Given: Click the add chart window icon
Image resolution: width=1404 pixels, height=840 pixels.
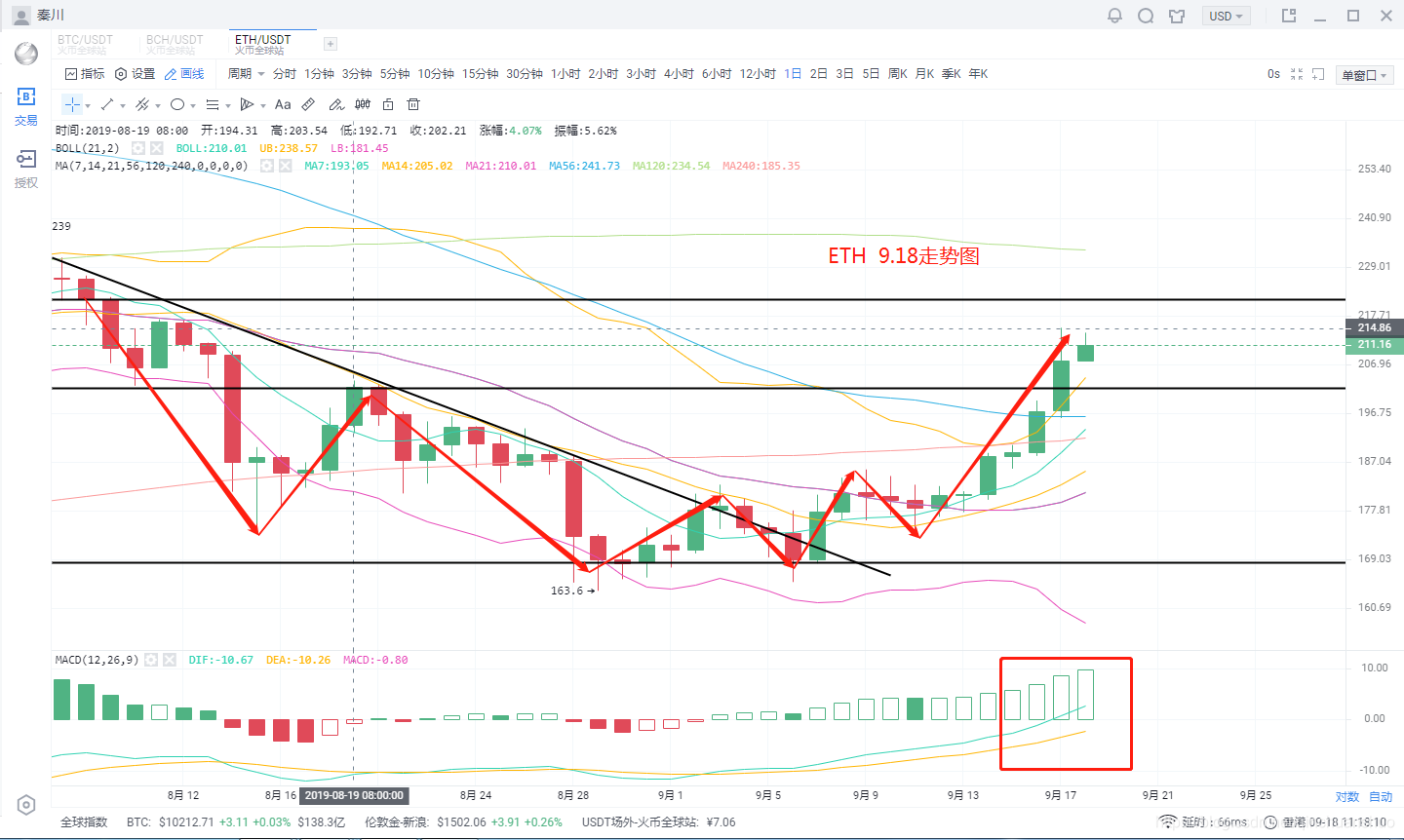Looking at the screenshot, I should coord(1318,74).
